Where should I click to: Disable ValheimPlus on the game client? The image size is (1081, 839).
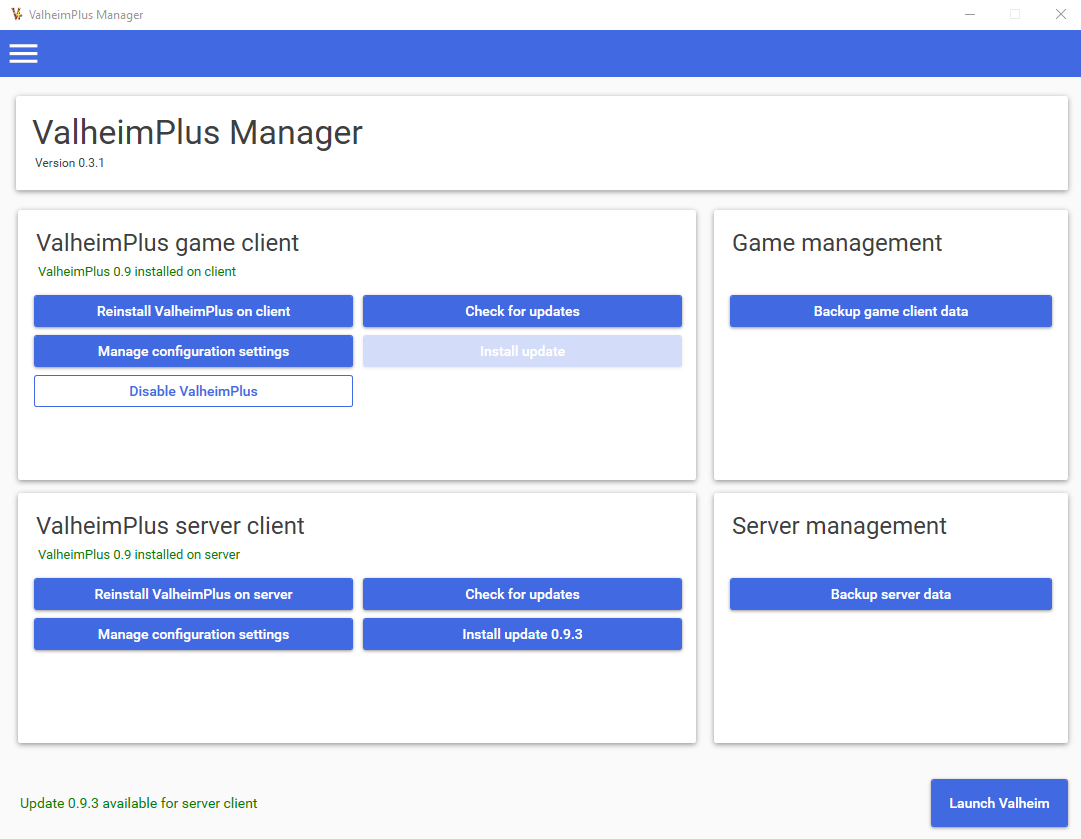(x=193, y=391)
